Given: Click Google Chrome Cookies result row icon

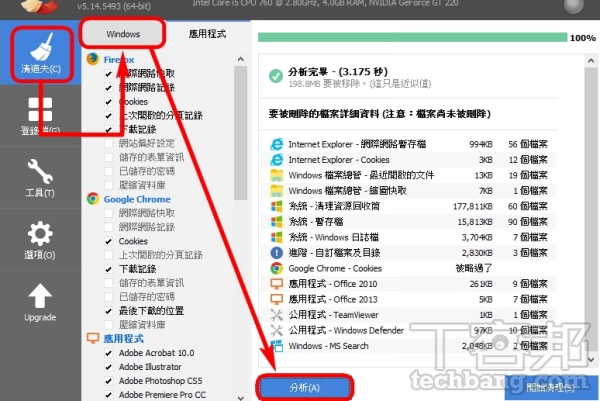Looking at the screenshot, I should coord(276,268).
